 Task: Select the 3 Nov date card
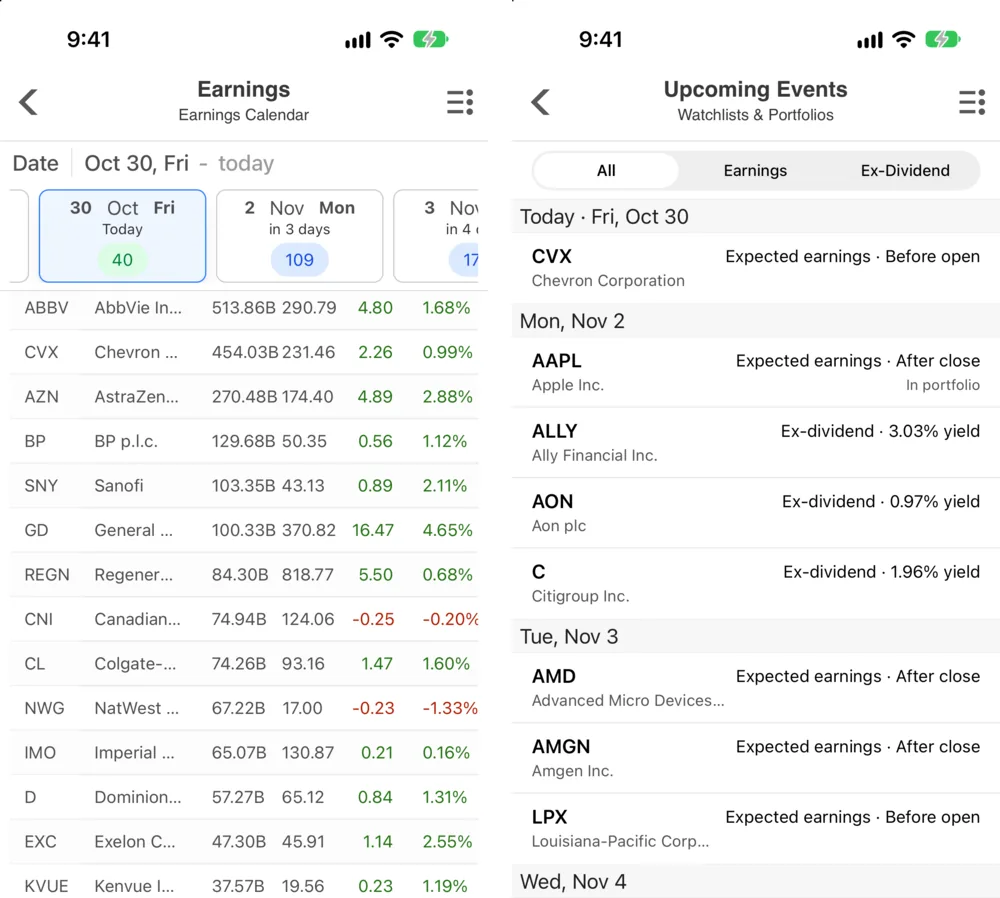tap(436, 235)
